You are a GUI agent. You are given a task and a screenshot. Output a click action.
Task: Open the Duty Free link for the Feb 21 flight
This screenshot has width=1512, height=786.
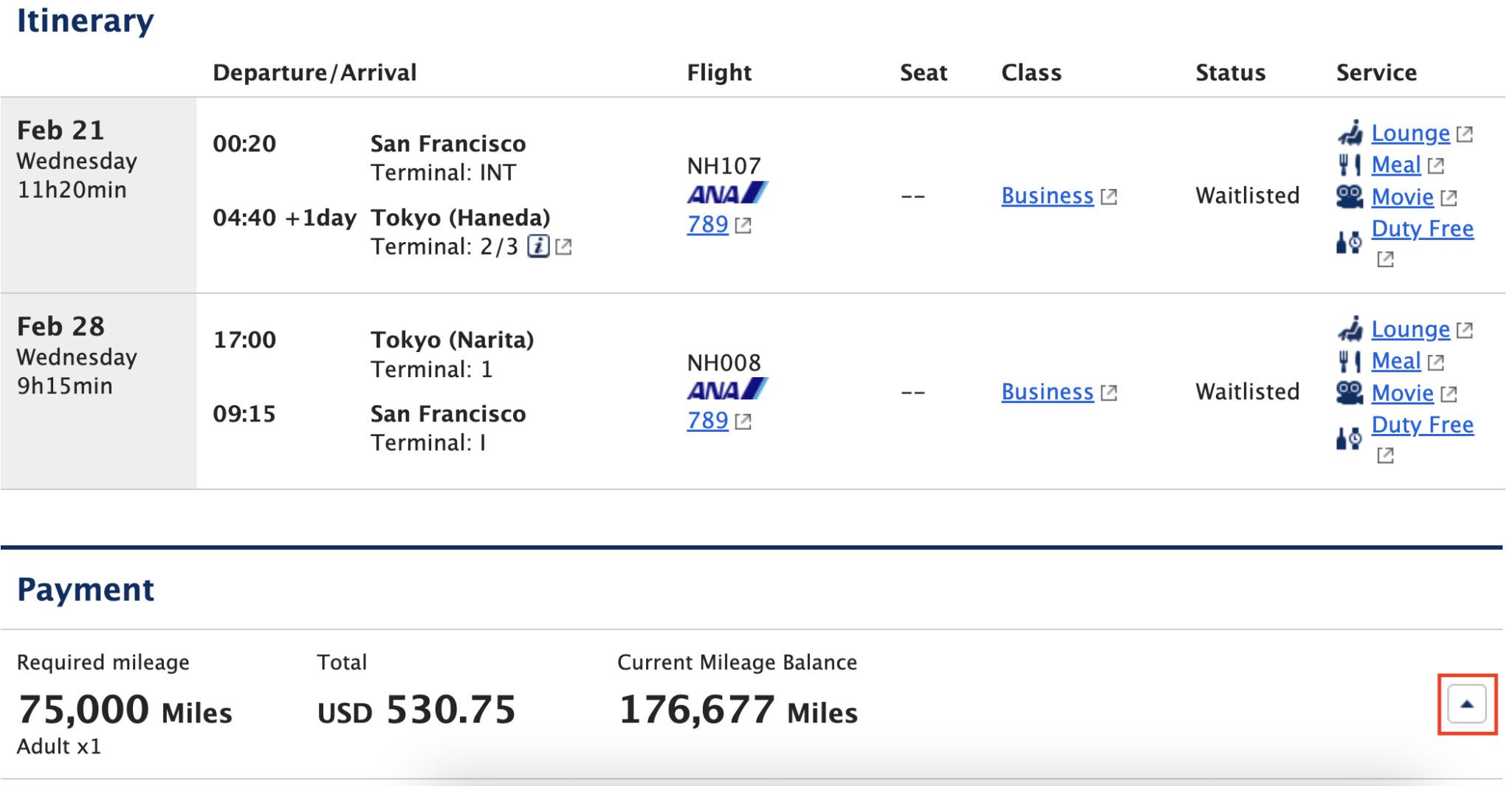click(1423, 229)
